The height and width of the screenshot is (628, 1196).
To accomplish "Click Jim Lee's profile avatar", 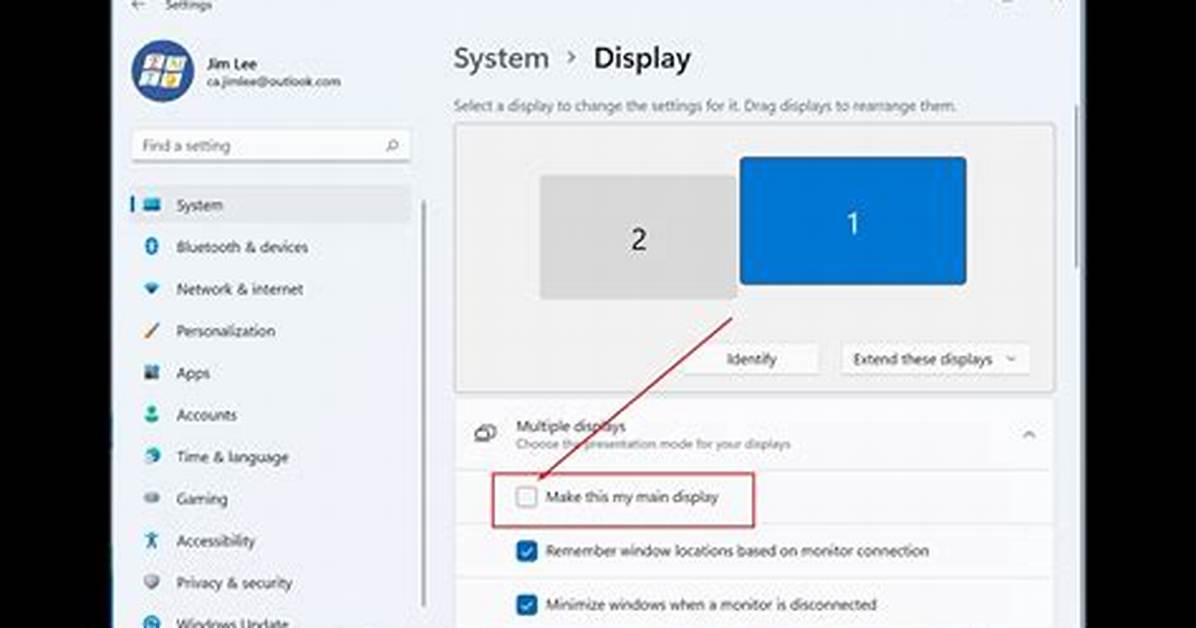I will pyautogui.click(x=162, y=71).
